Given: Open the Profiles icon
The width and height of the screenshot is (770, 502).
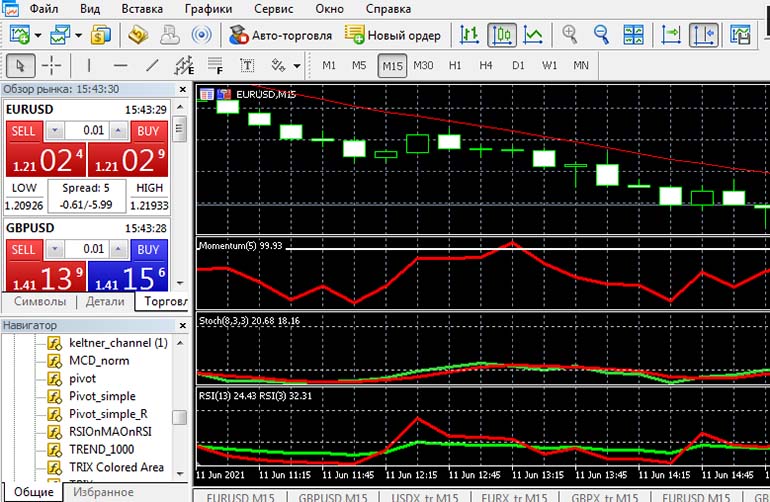Looking at the screenshot, I should [60, 35].
